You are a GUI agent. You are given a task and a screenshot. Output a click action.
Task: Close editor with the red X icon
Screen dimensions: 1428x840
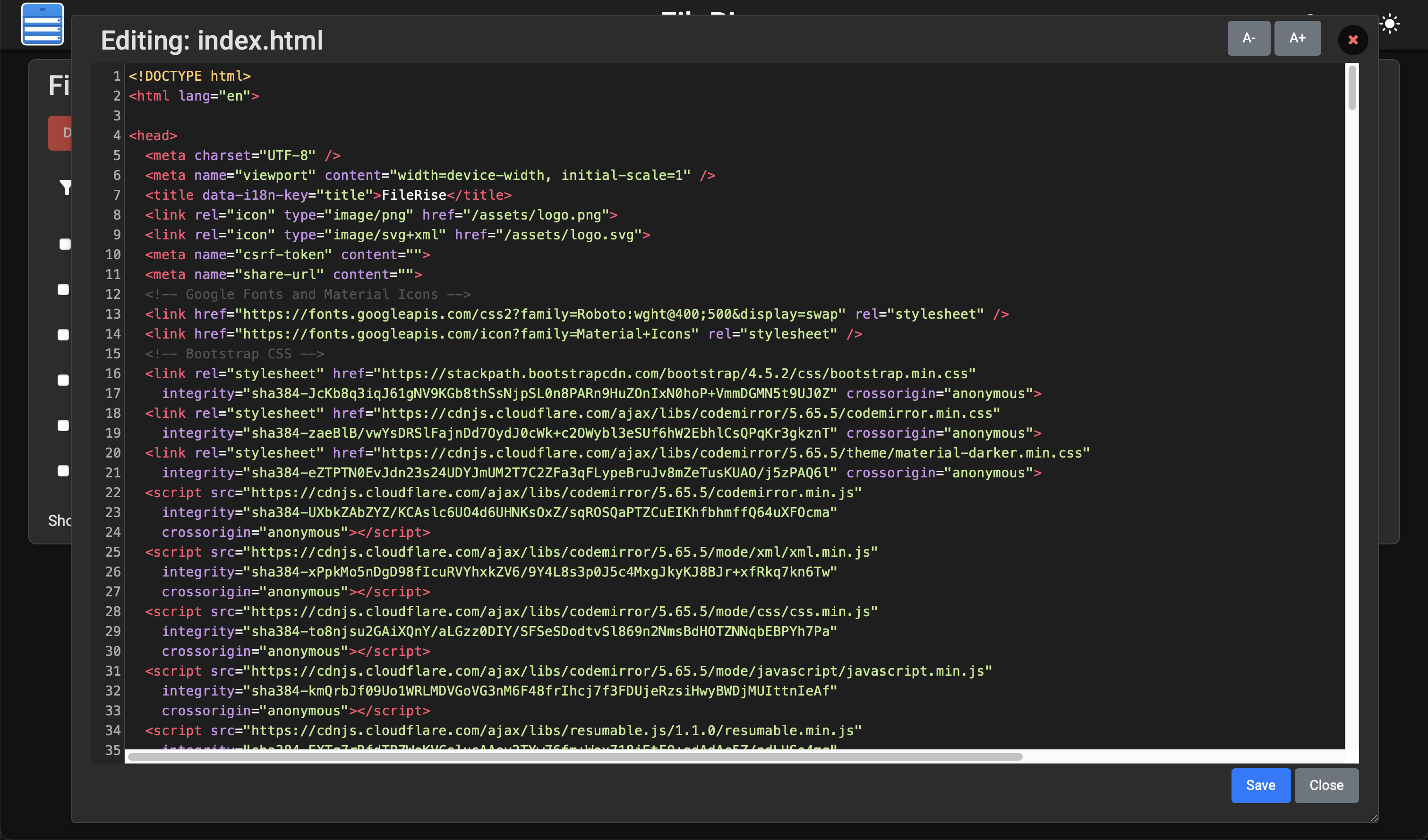[x=1352, y=40]
